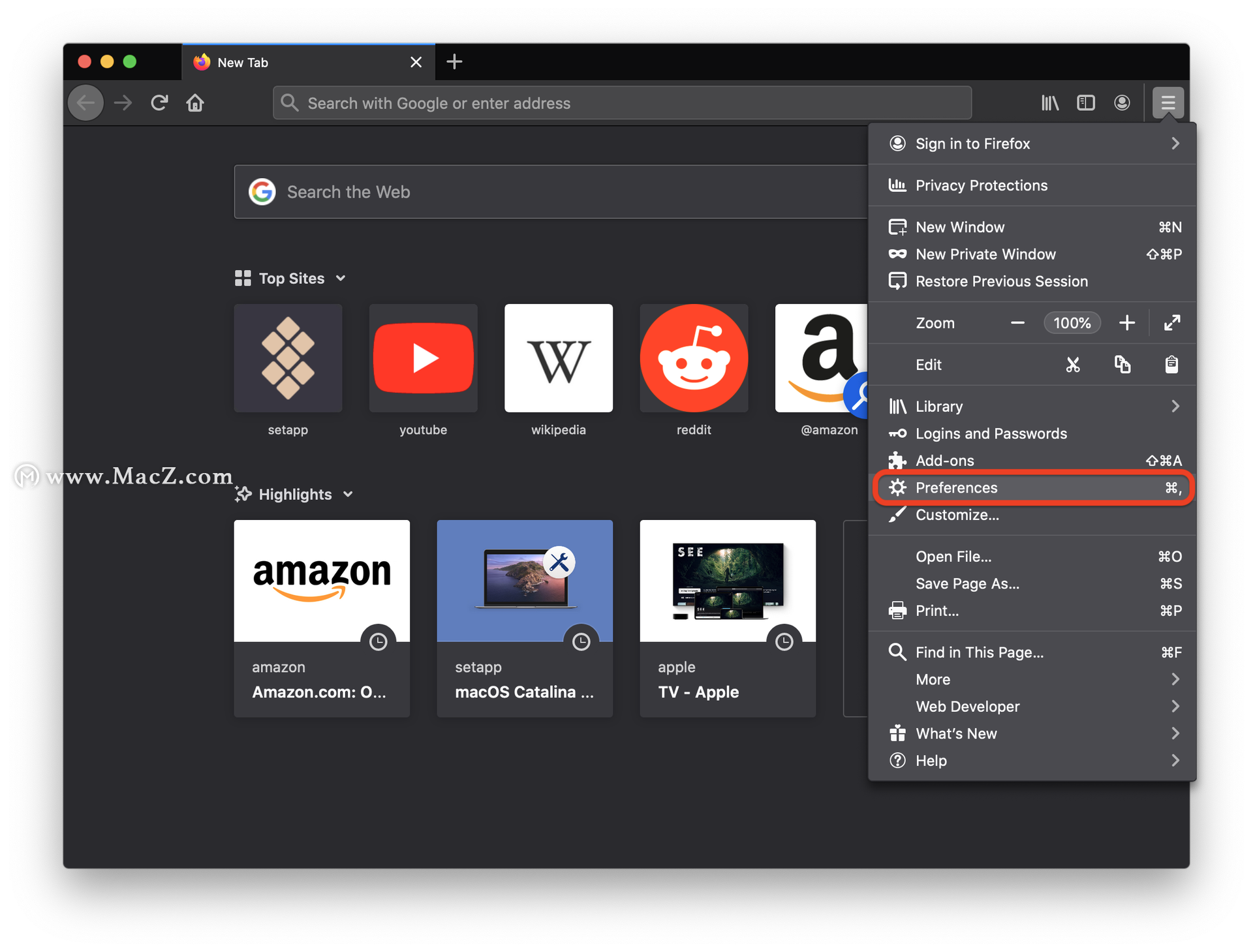
Task: Select Open File... entry
Action: pos(1032,557)
